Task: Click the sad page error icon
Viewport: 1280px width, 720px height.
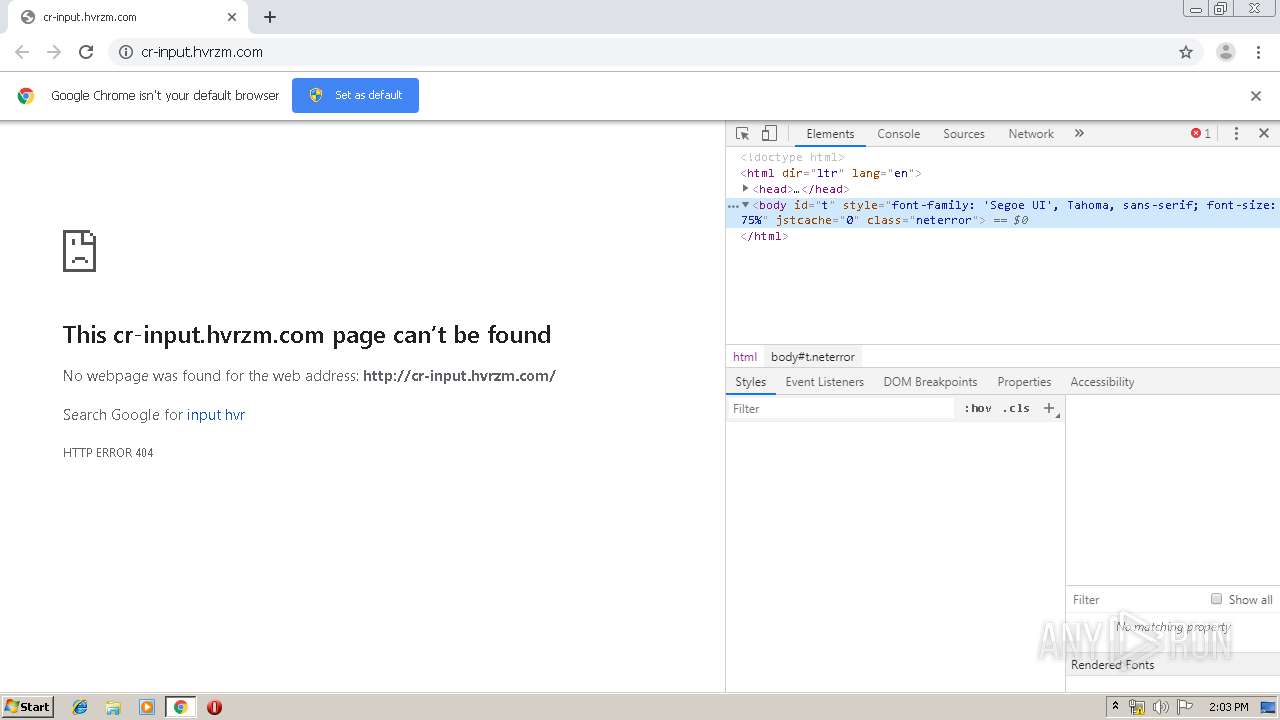Action: [80, 251]
